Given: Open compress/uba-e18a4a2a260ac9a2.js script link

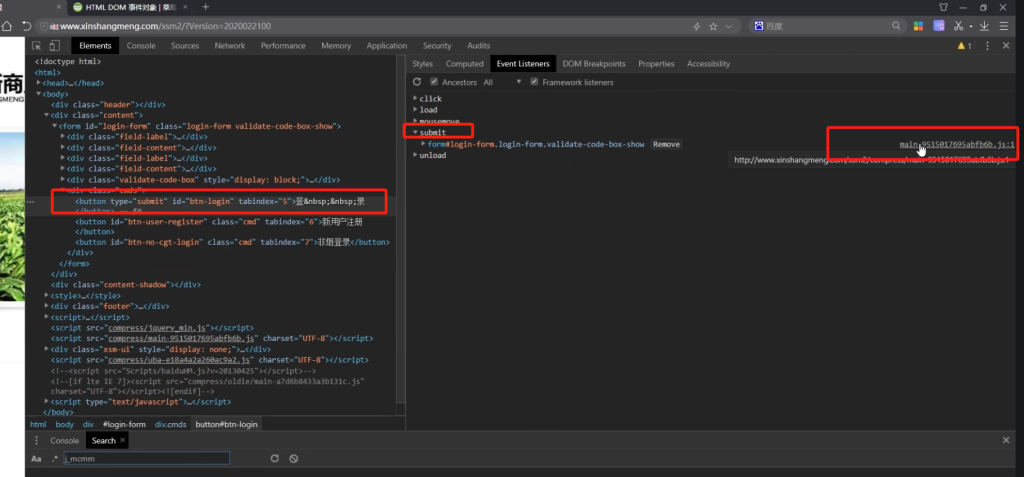Looking at the screenshot, I should click(179, 360).
